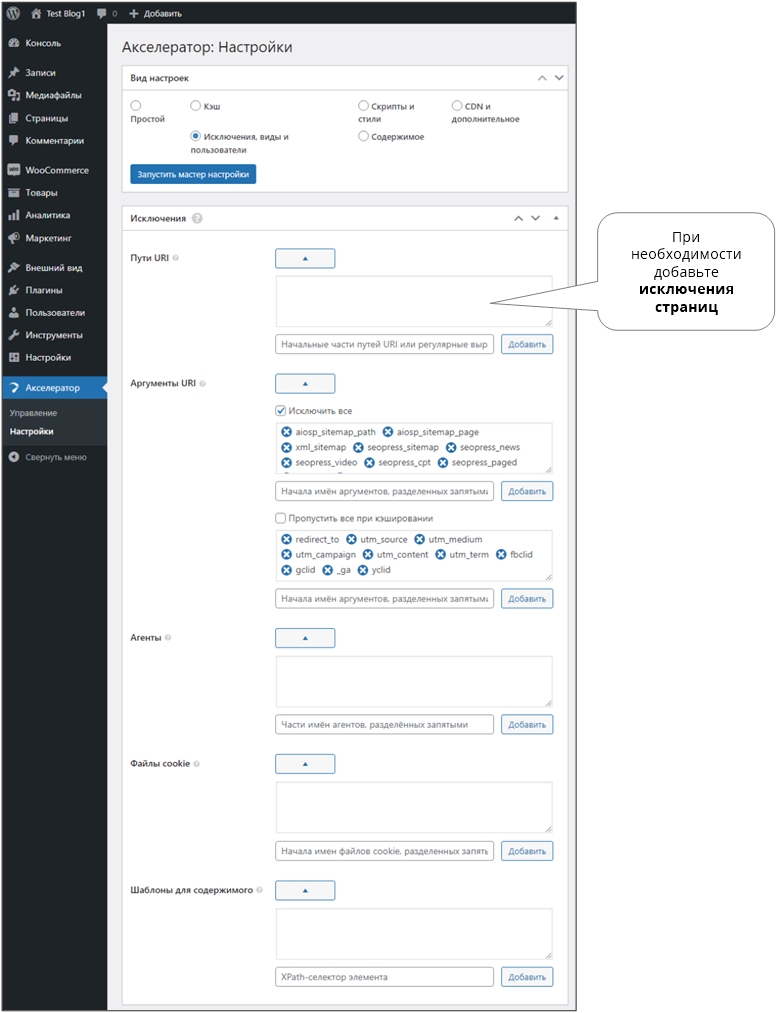Collapse the Исключения panel triangle

click(x=556, y=218)
